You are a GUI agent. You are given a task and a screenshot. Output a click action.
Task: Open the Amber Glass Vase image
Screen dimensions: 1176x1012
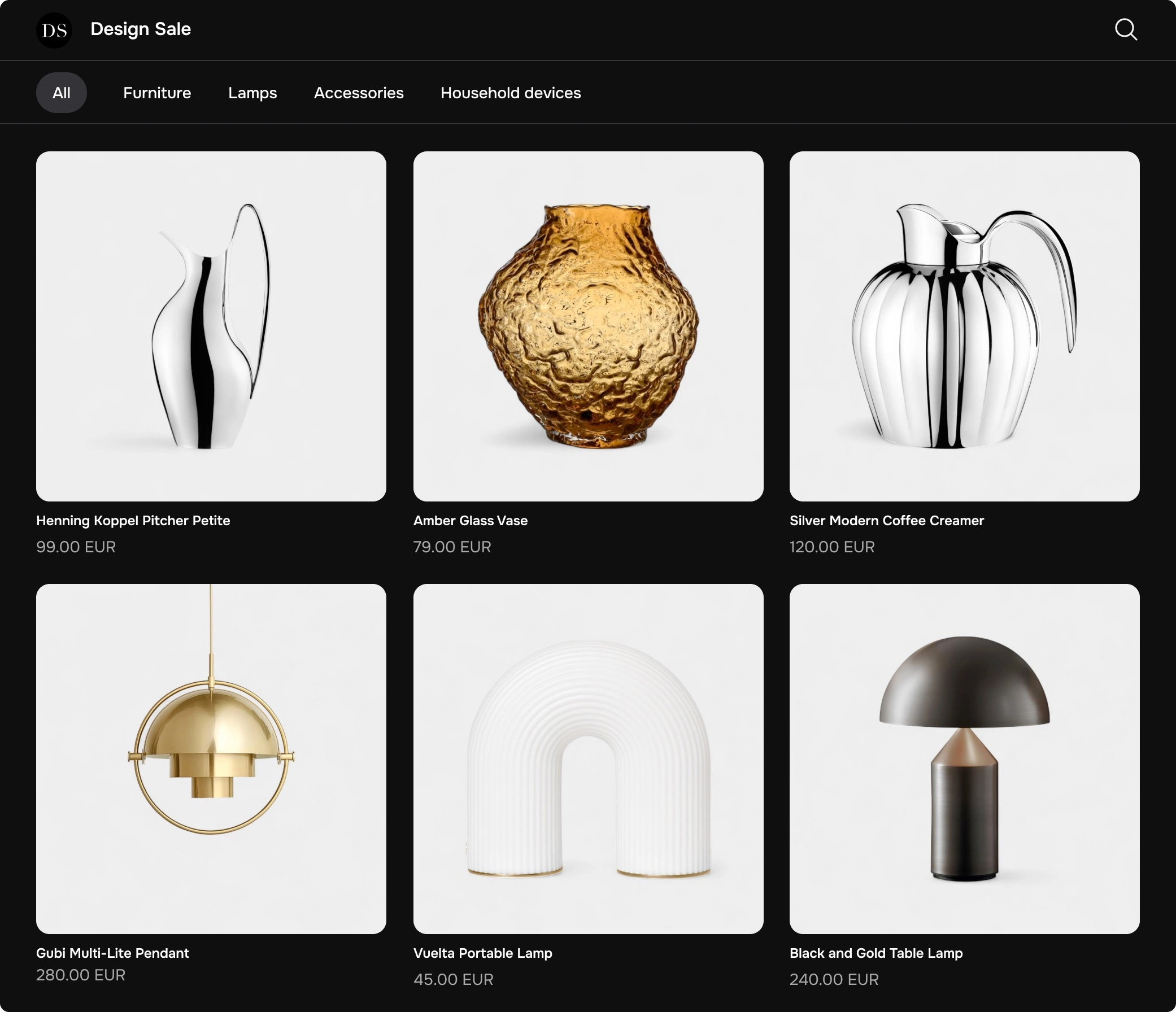[588, 326]
